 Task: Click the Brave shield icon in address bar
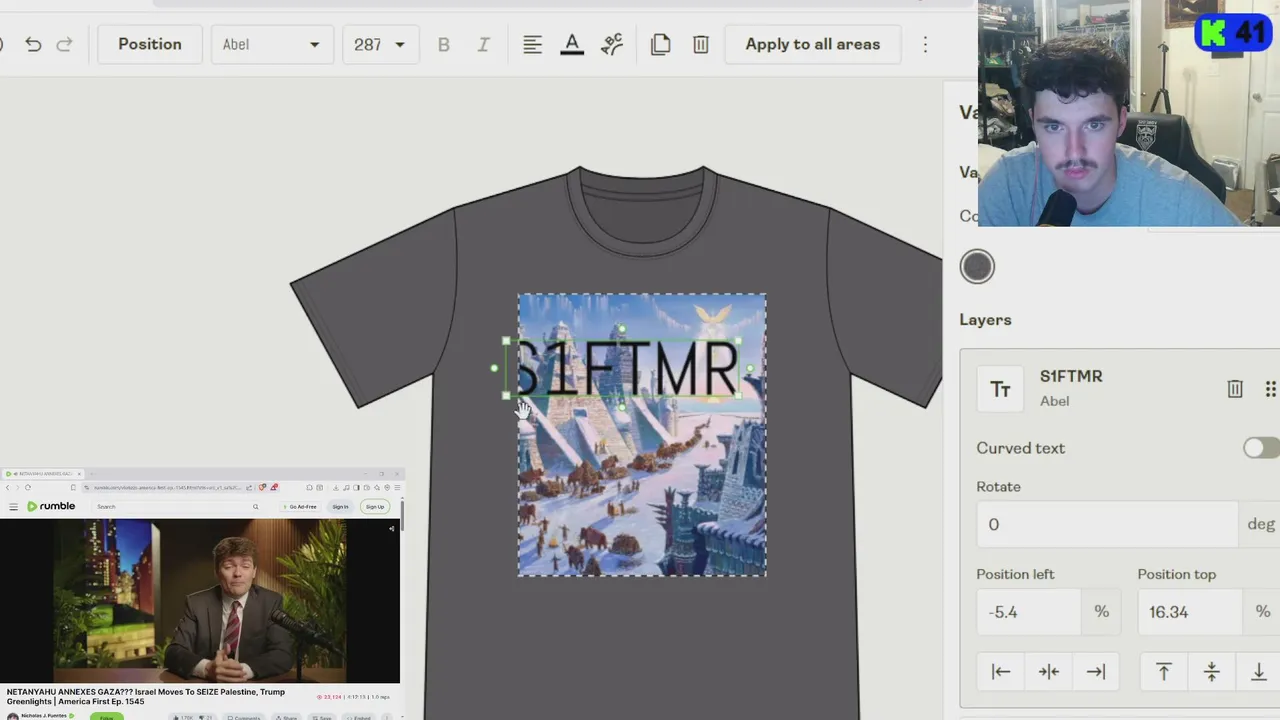[262, 487]
